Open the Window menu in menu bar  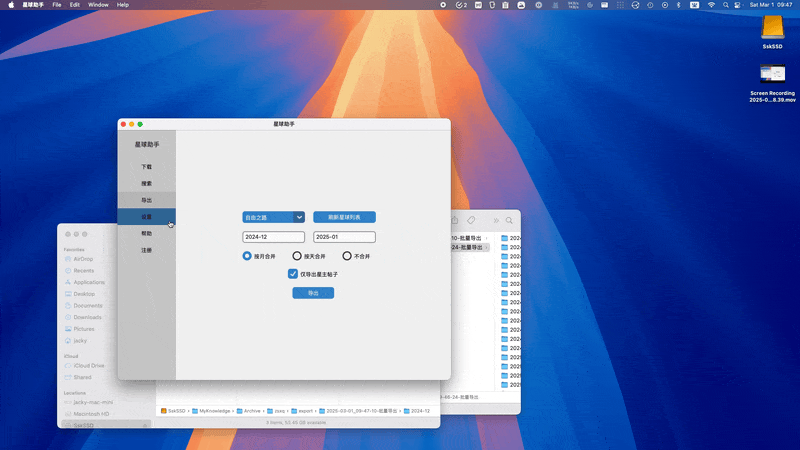coord(98,5)
